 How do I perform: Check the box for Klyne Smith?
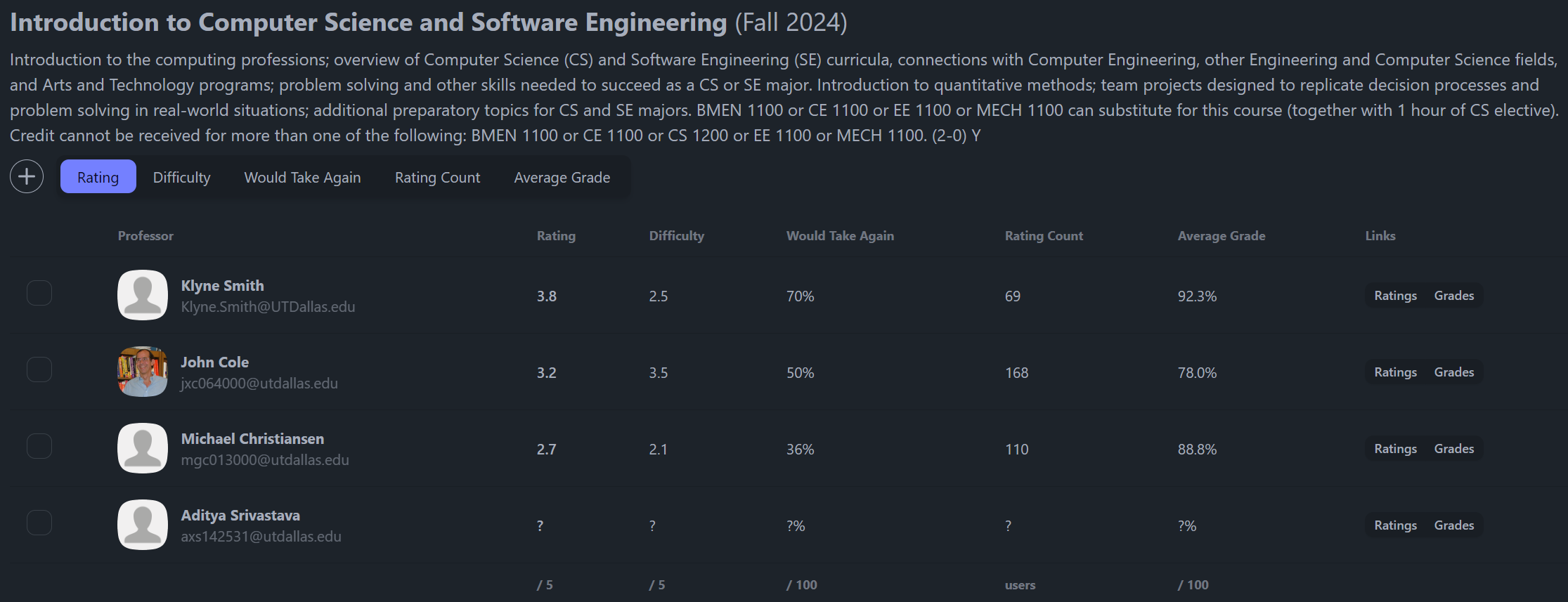tap(39, 293)
